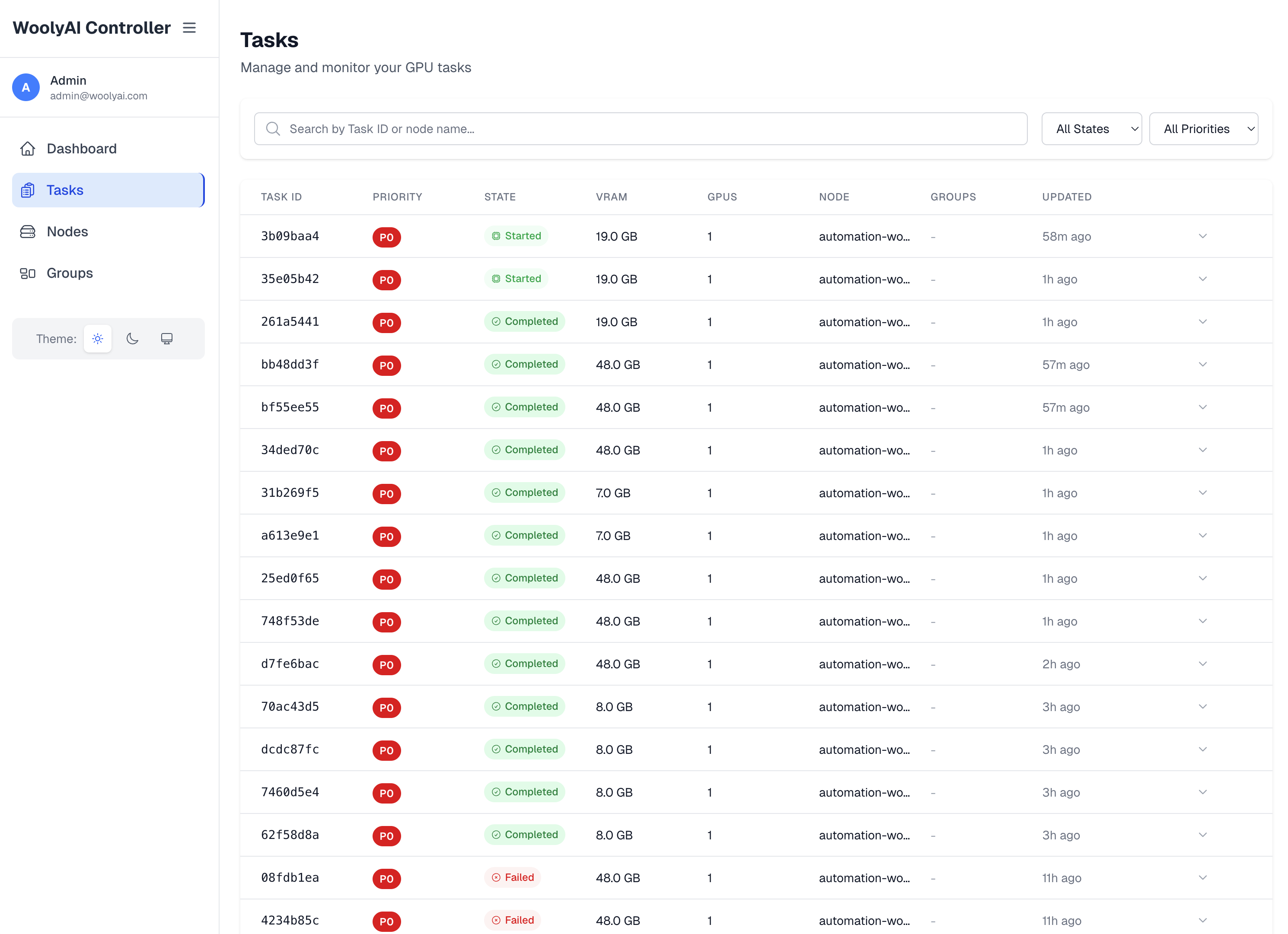The image size is (1288, 934).
Task: Click the Failed status badge for task 08fdb1ea
Action: (512, 877)
